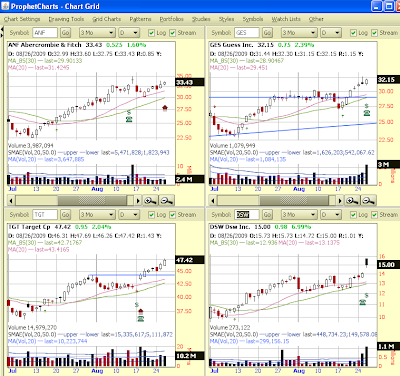The width and height of the screenshot is (400, 376).
Task: Zoom out on the ANF chart
Action: click(x=166, y=201)
